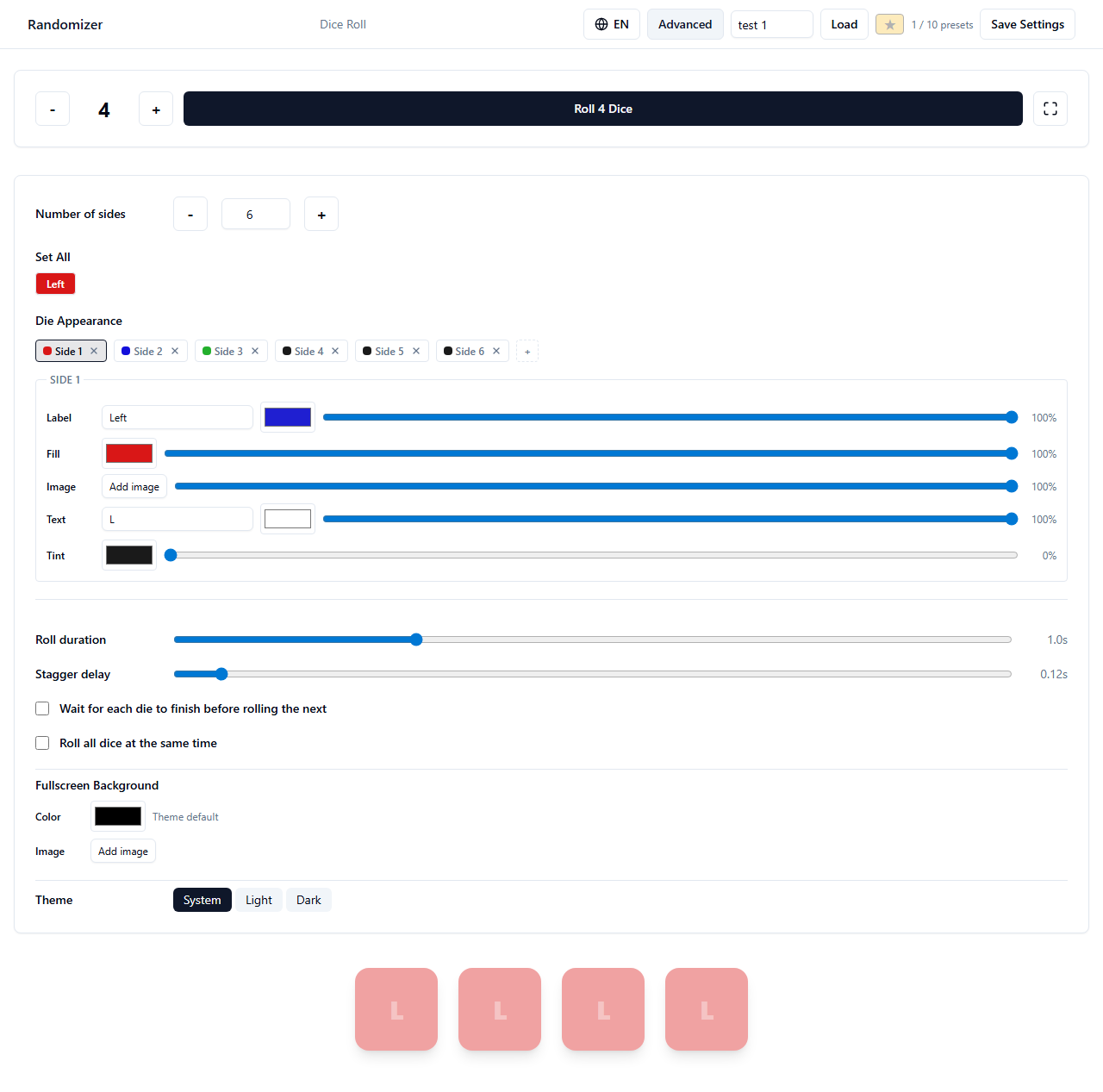This screenshot has height=1092, width=1103.
Task: Remove Side 1 with its X icon
Action: pos(94,351)
